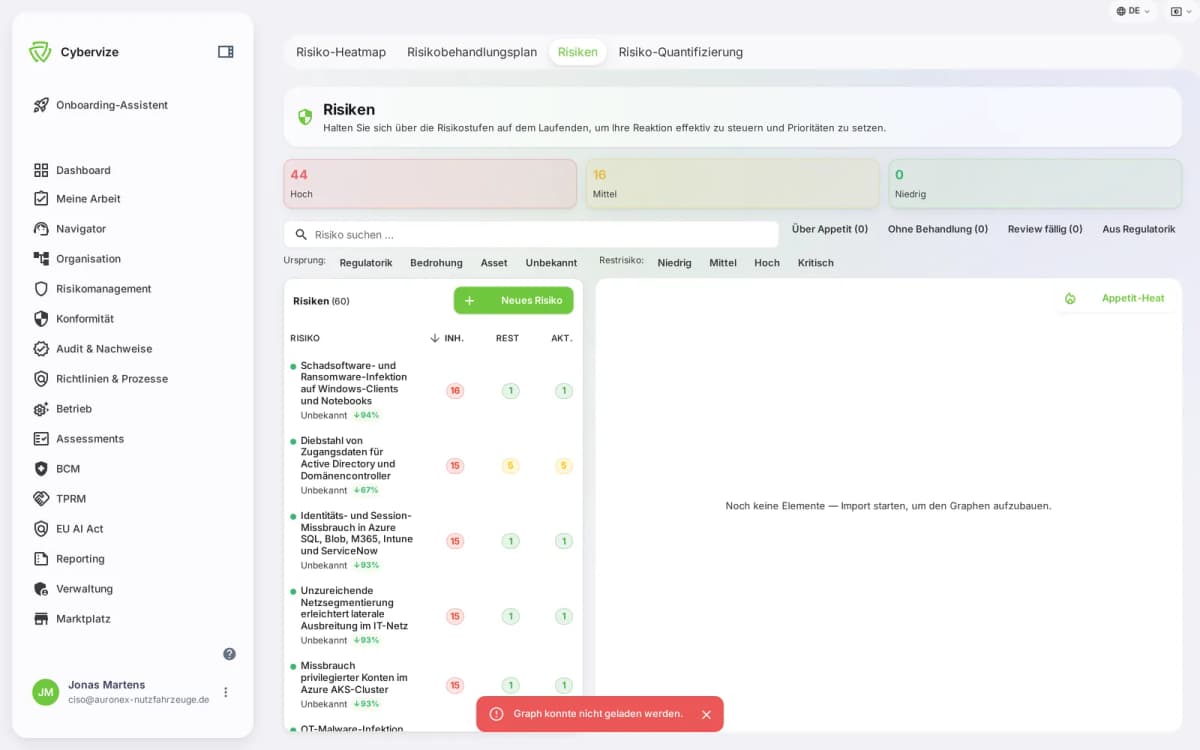
Task: Filter Restrisiko by Mittel
Action: point(723,263)
